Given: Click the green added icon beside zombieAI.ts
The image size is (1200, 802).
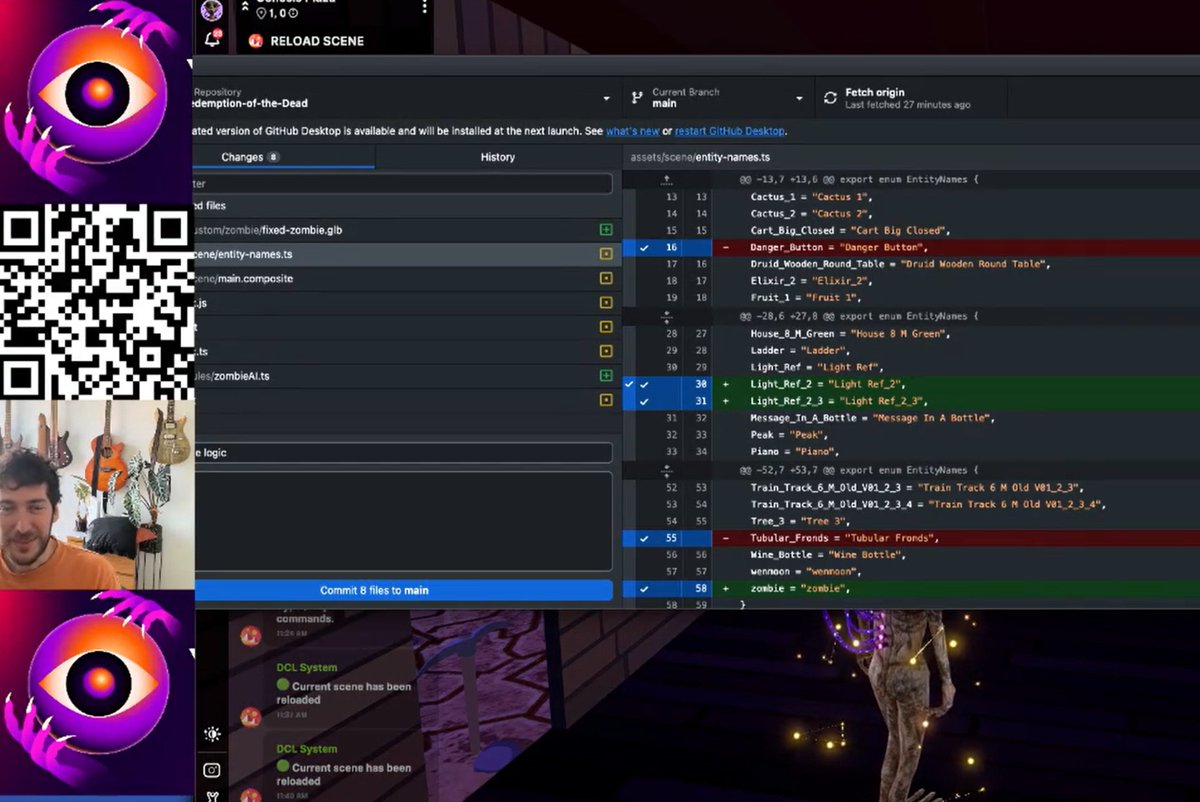Looking at the screenshot, I should tap(606, 375).
